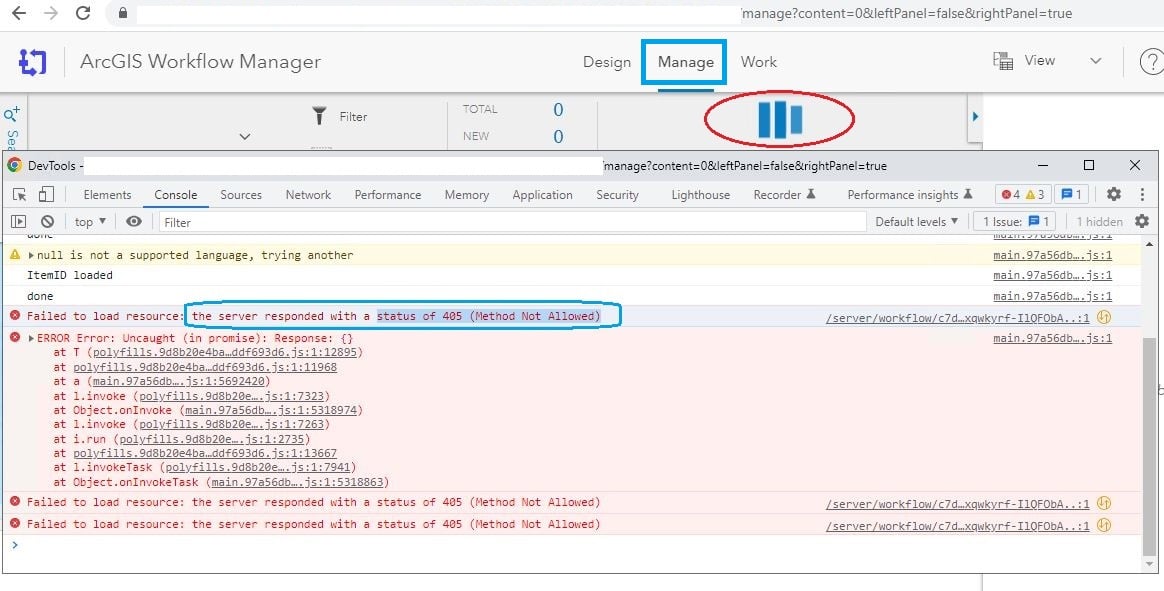
Task: Click the eye live expression icon
Action: pos(134,221)
